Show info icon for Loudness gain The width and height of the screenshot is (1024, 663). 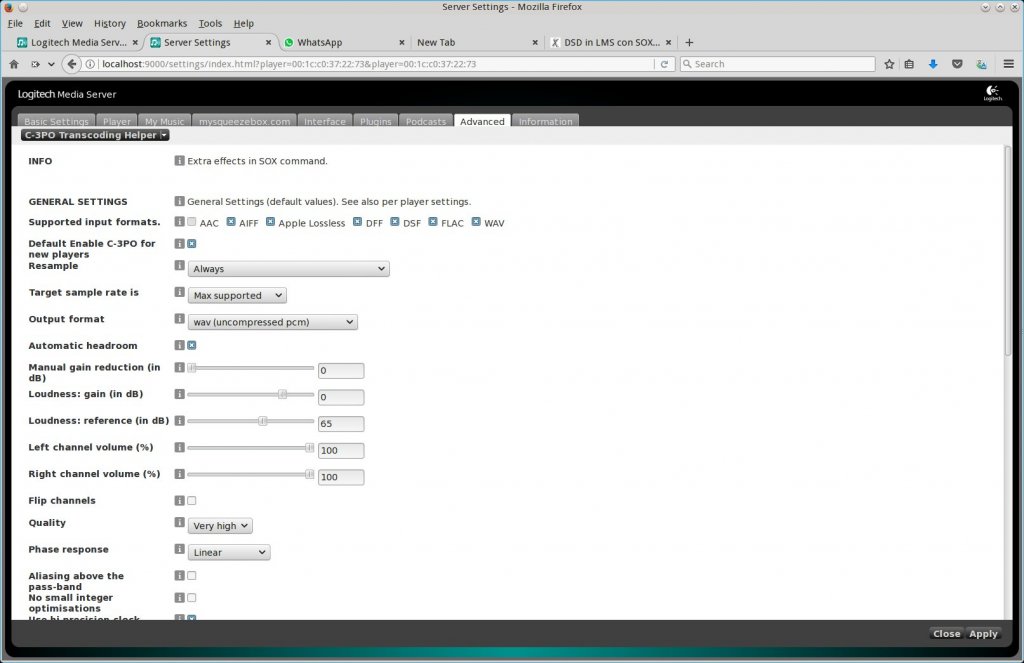tap(179, 395)
